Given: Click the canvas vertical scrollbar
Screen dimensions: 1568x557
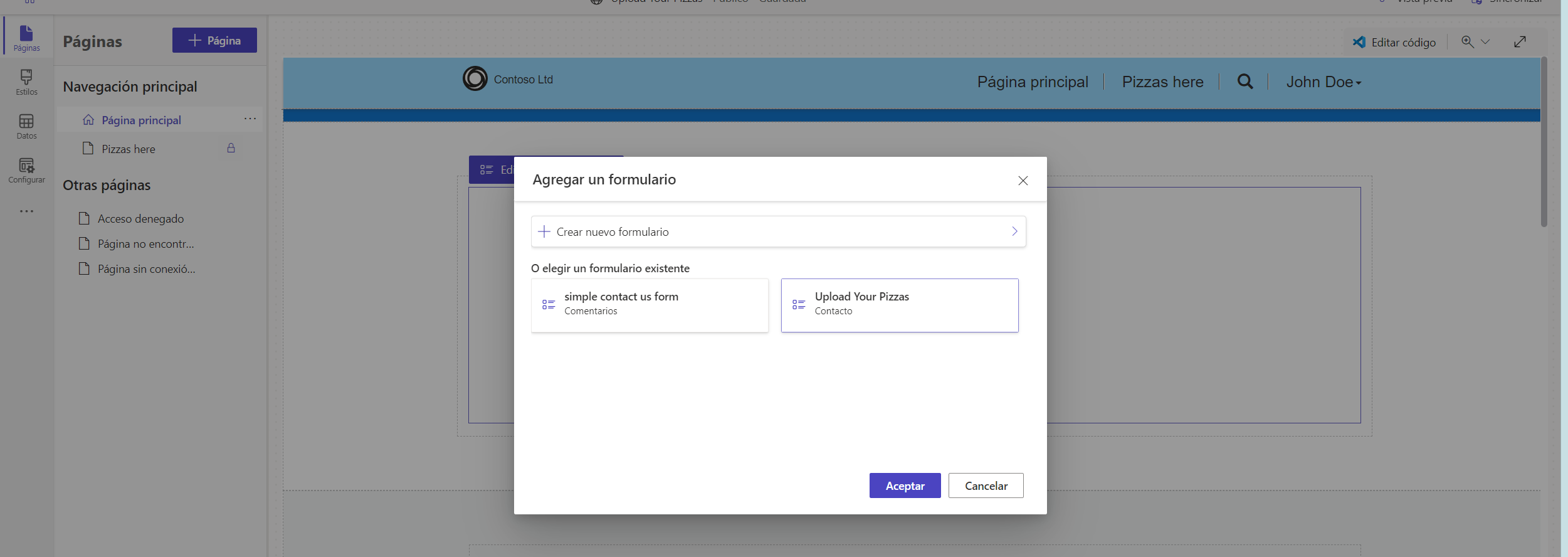Looking at the screenshot, I should click(1544, 142).
